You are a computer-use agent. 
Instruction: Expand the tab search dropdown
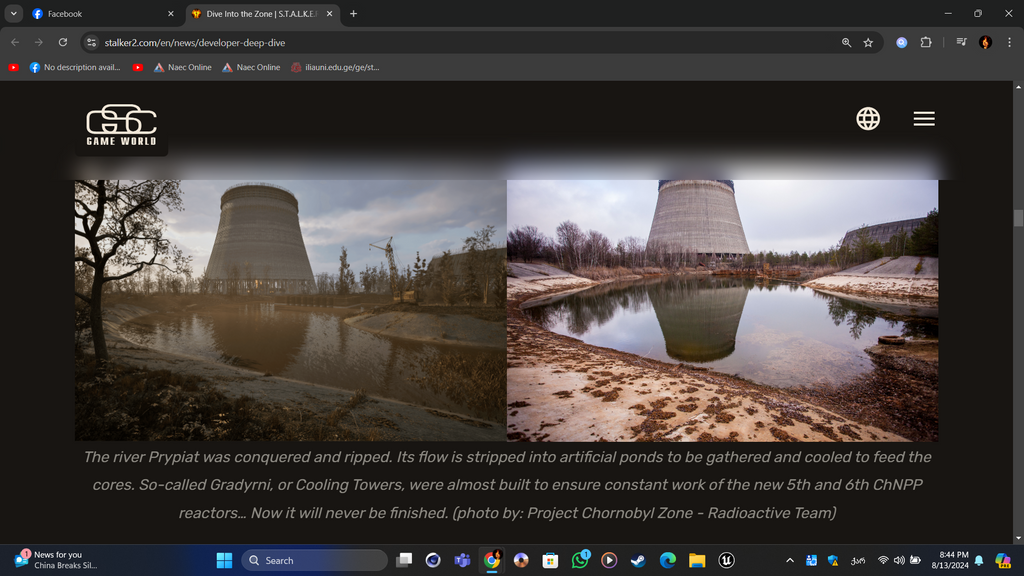[13, 14]
